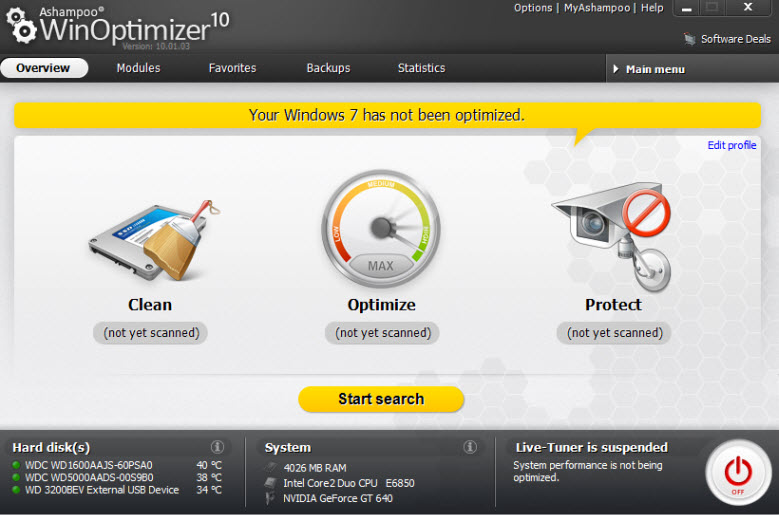Click the CPU chip icon
This screenshot has height=515, width=779.
(271, 483)
